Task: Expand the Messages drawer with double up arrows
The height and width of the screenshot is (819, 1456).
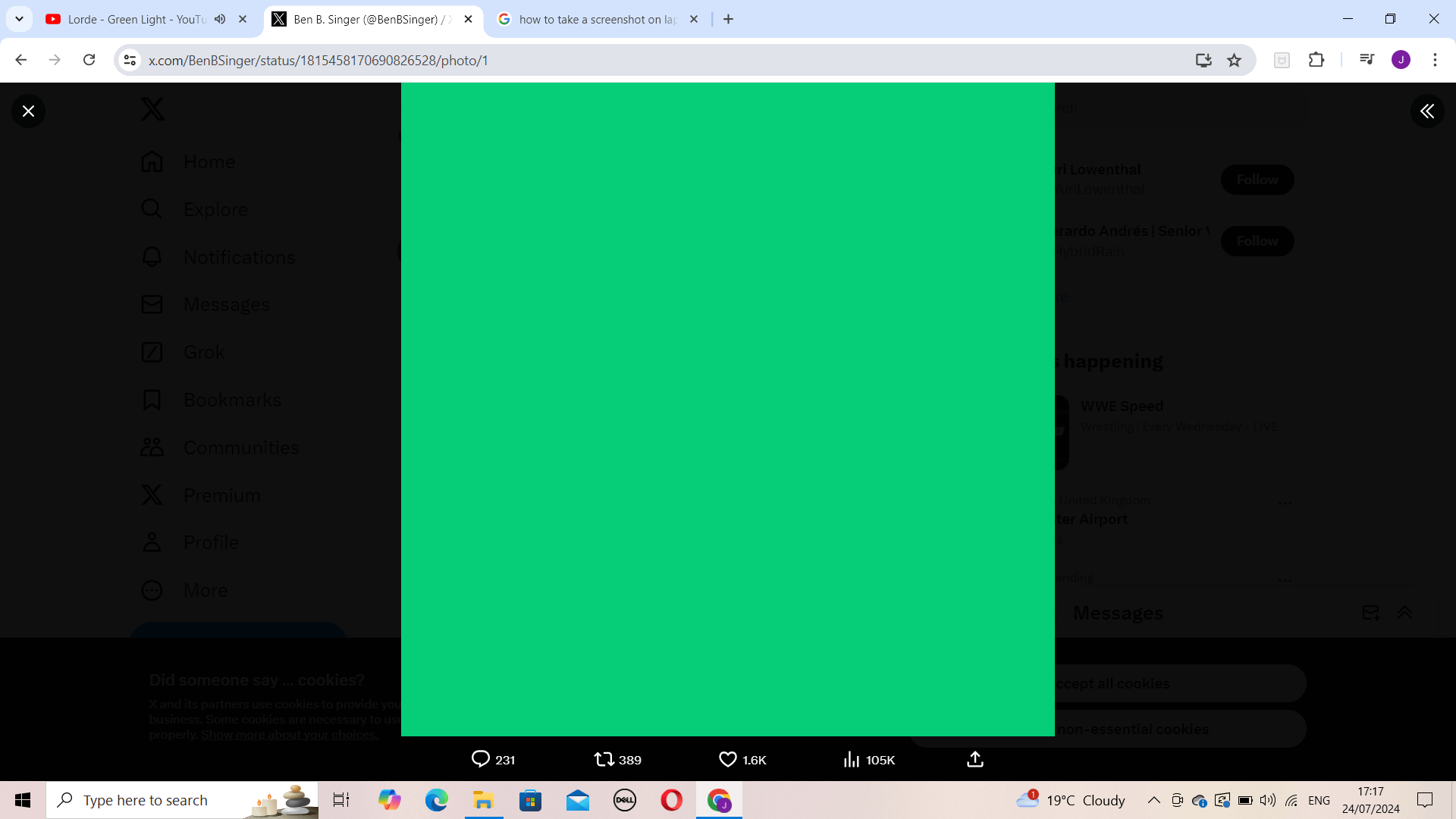Action: (x=1404, y=613)
